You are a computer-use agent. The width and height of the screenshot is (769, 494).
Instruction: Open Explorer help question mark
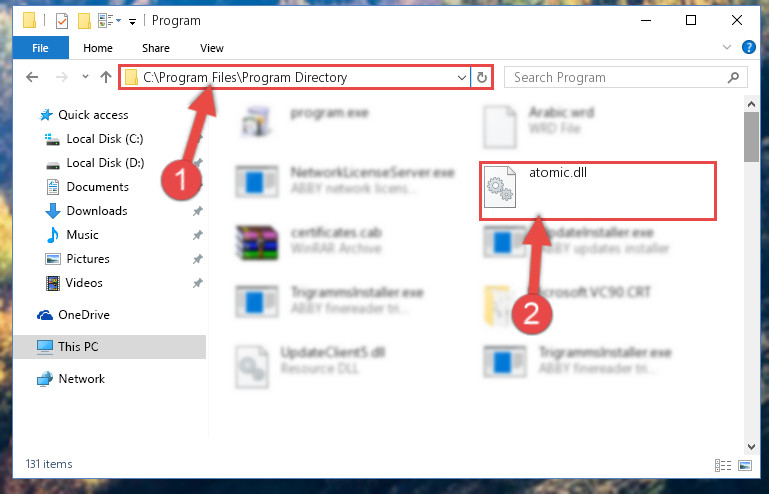click(x=748, y=48)
